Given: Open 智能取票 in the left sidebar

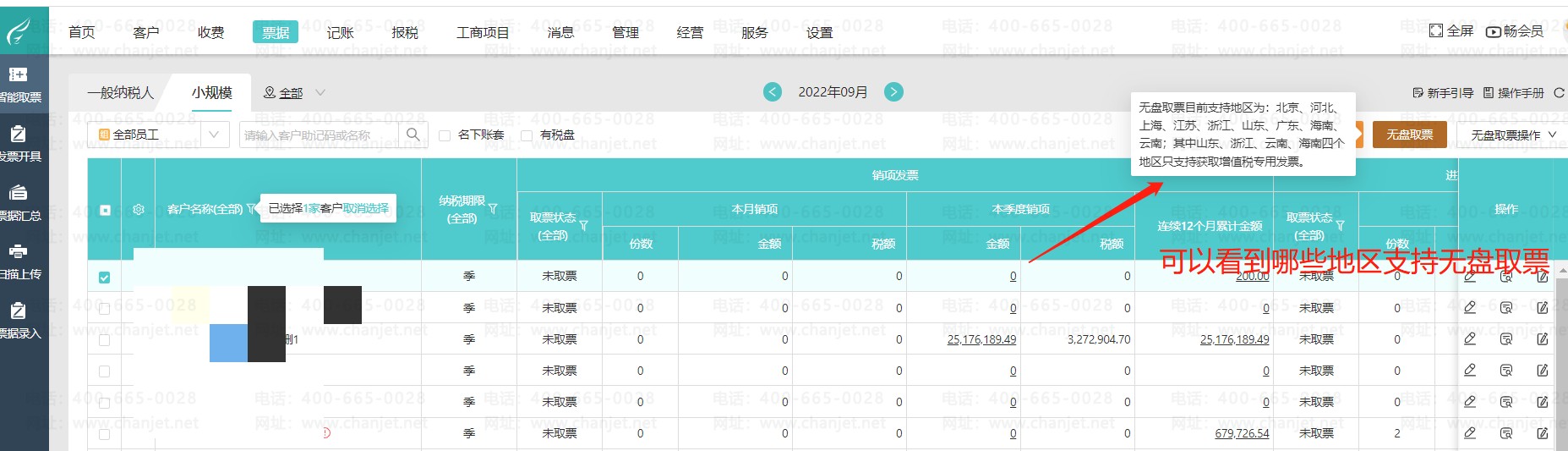Looking at the screenshot, I should pyautogui.click(x=20, y=85).
